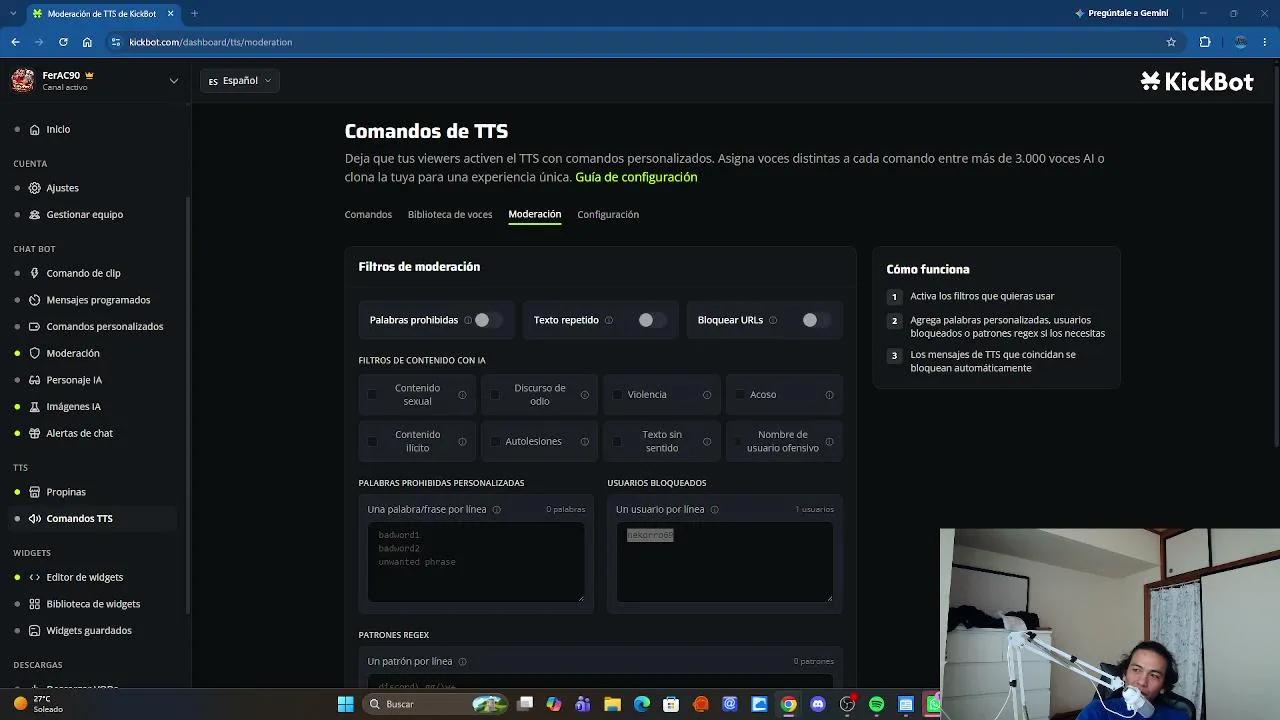The height and width of the screenshot is (720, 1280).
Task: Select the Comando de clip icon
Action: 35,273
